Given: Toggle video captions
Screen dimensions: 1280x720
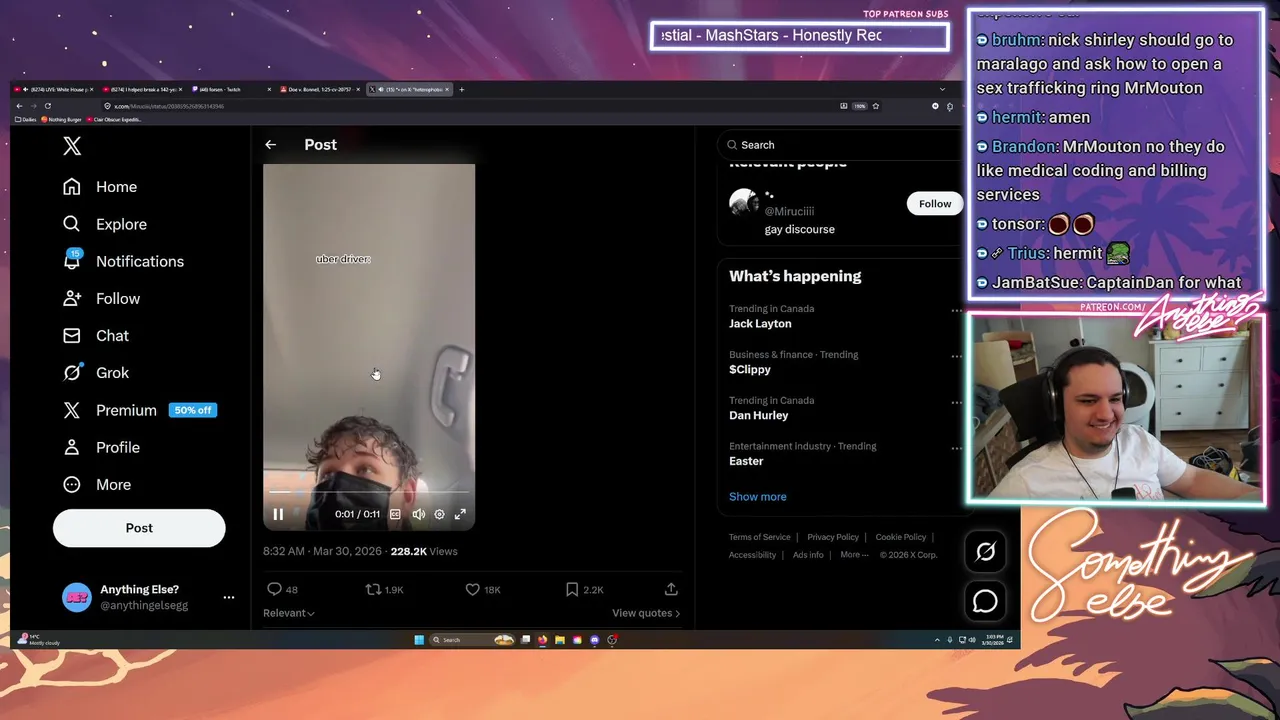Looking at the screenshot, I should click(x=395, y=514).
